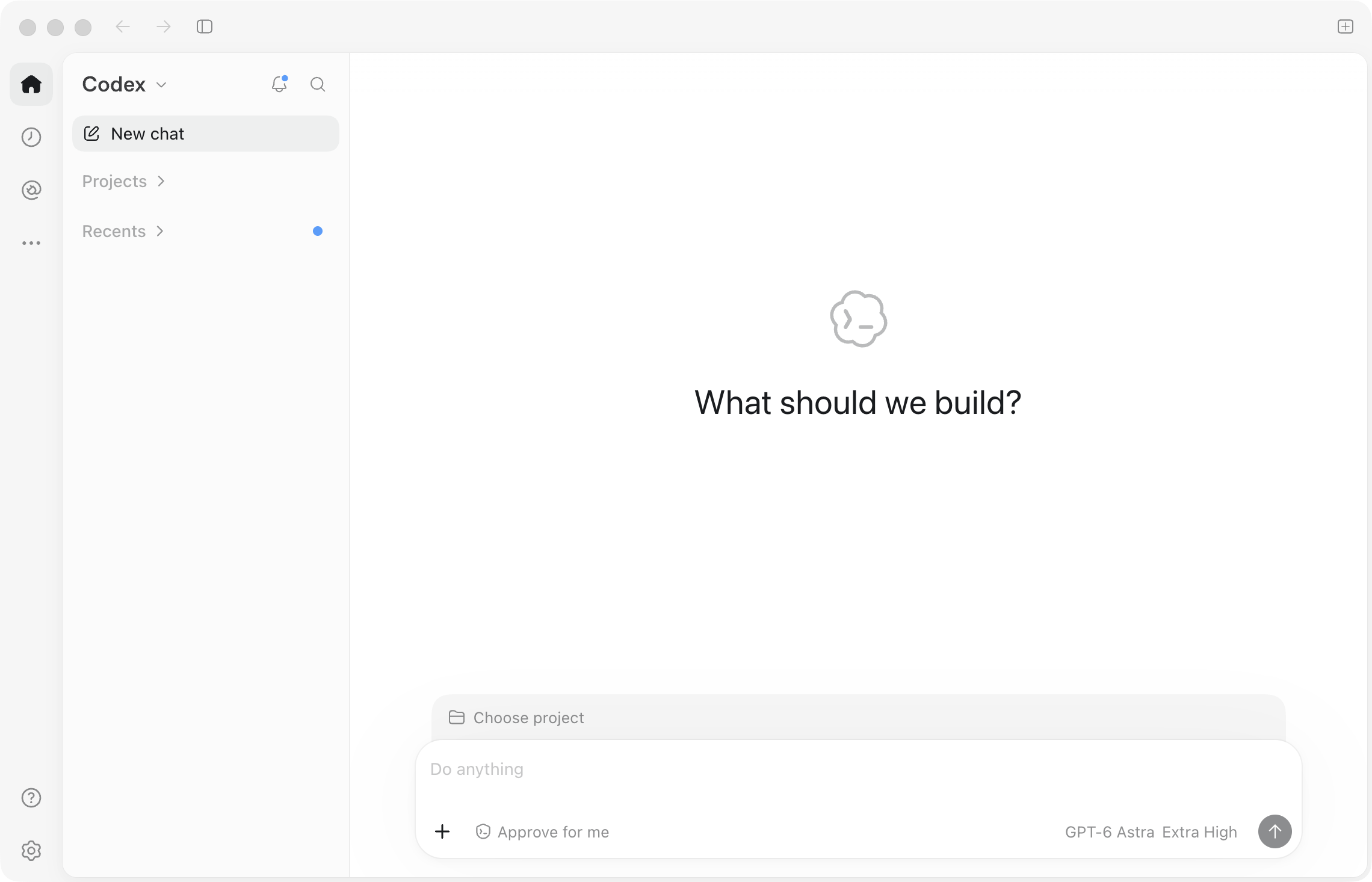Click the blue unread dot beside Recents

point(318,231)
